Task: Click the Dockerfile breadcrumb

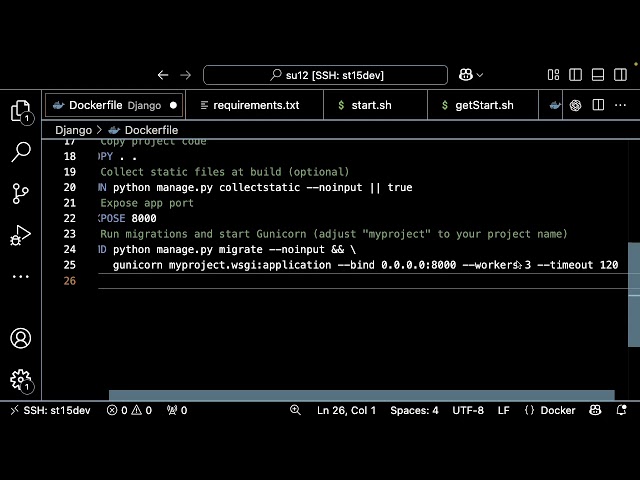Action: (151, 130)
